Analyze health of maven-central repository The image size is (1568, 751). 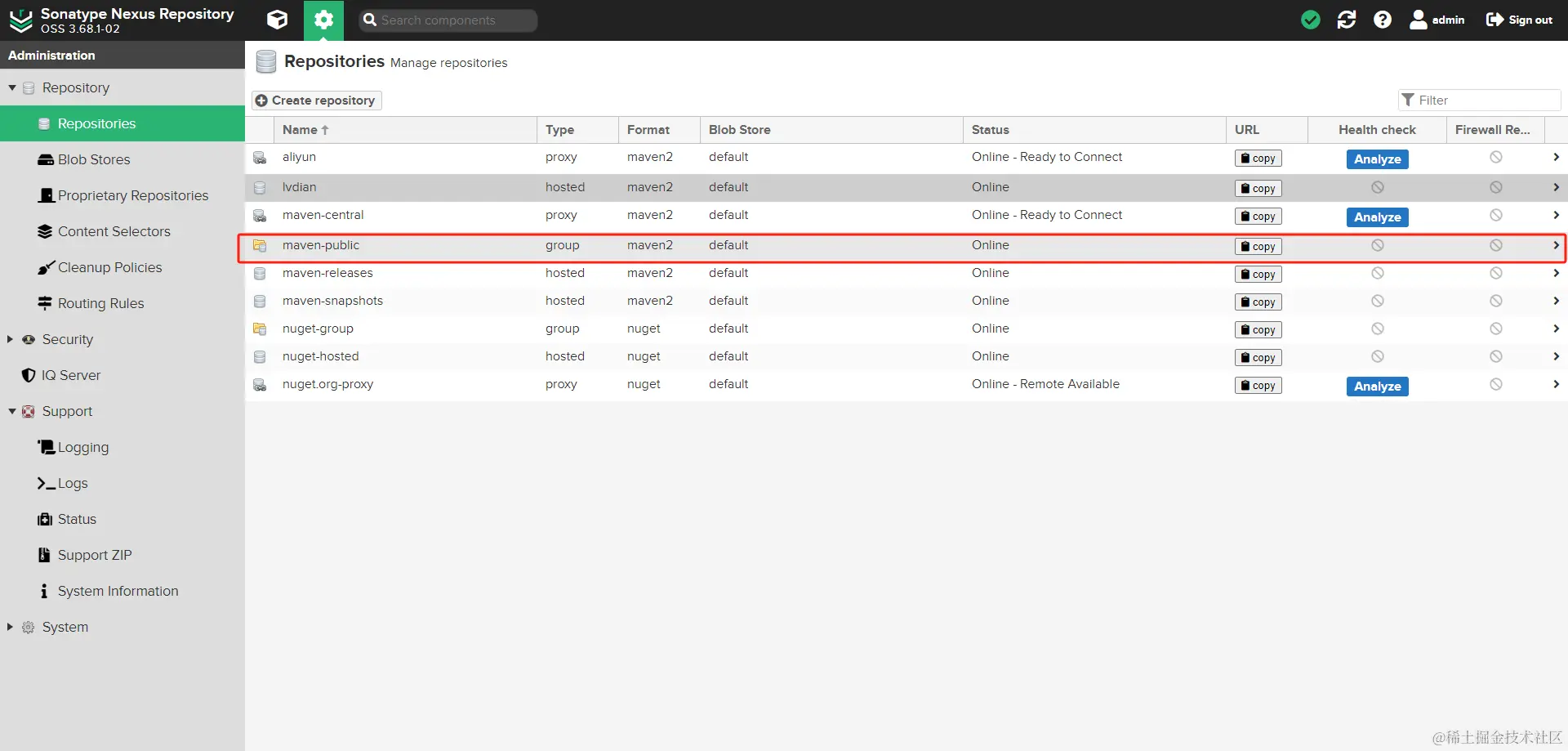1377,217
